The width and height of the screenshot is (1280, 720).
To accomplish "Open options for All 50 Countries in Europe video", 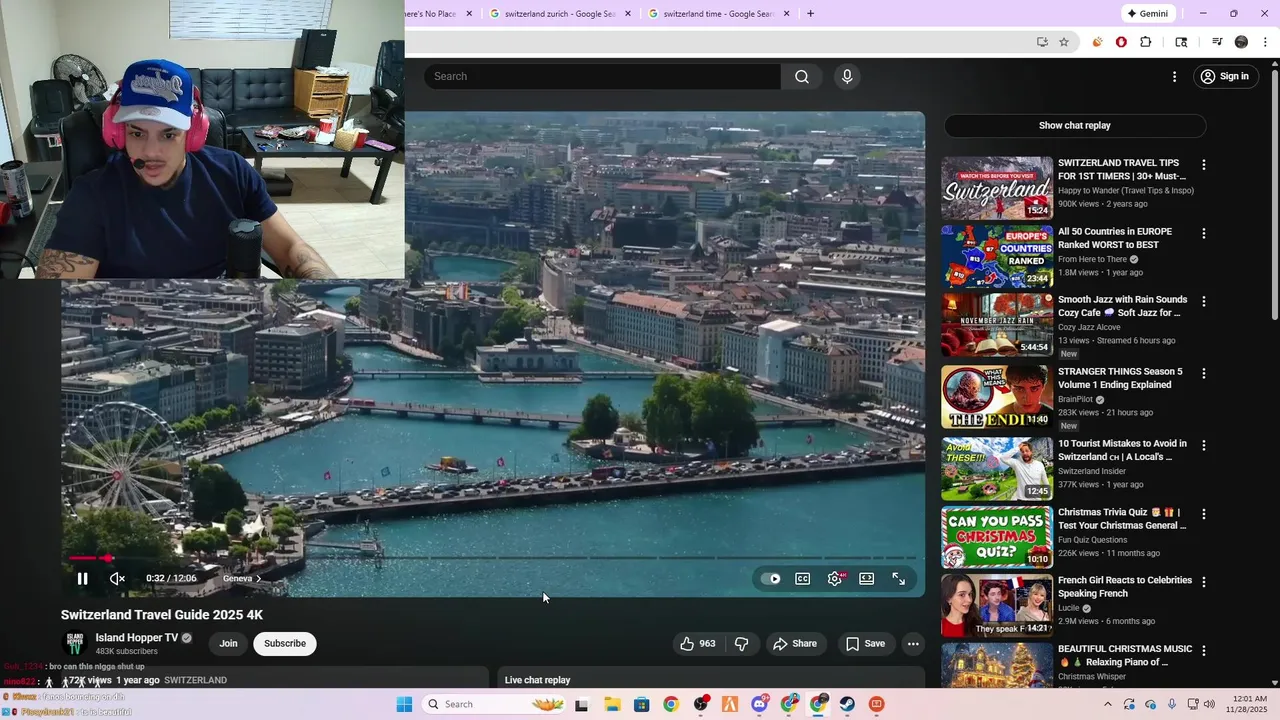I will 1204,233.
